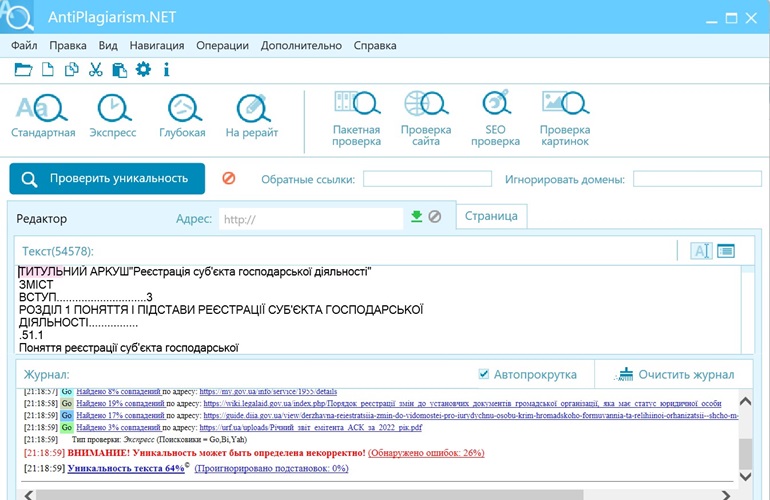Open Проверка картинок
The image size is (770, 500).
pos(565,118)
